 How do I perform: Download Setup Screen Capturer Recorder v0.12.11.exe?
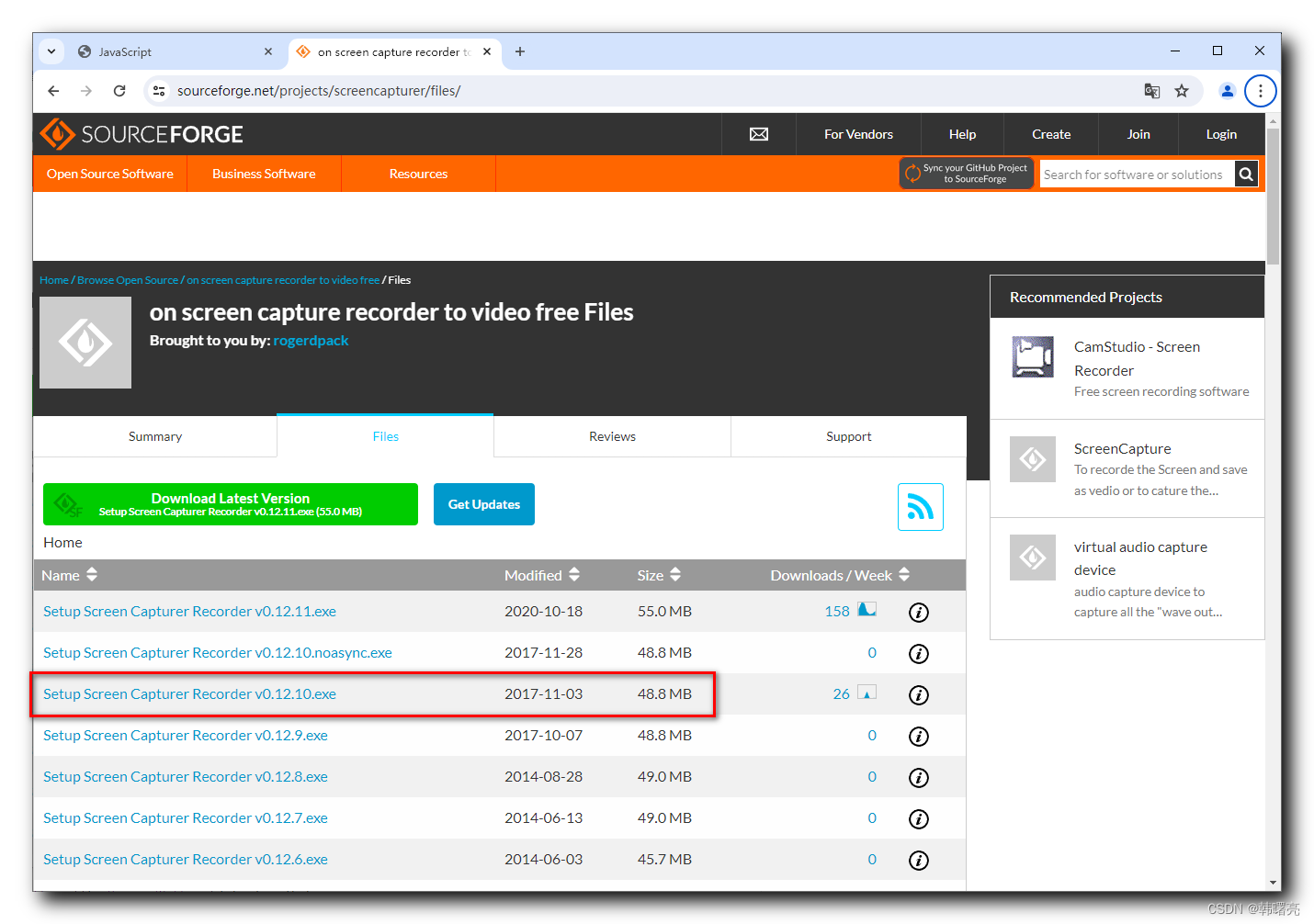click(189, 611)
